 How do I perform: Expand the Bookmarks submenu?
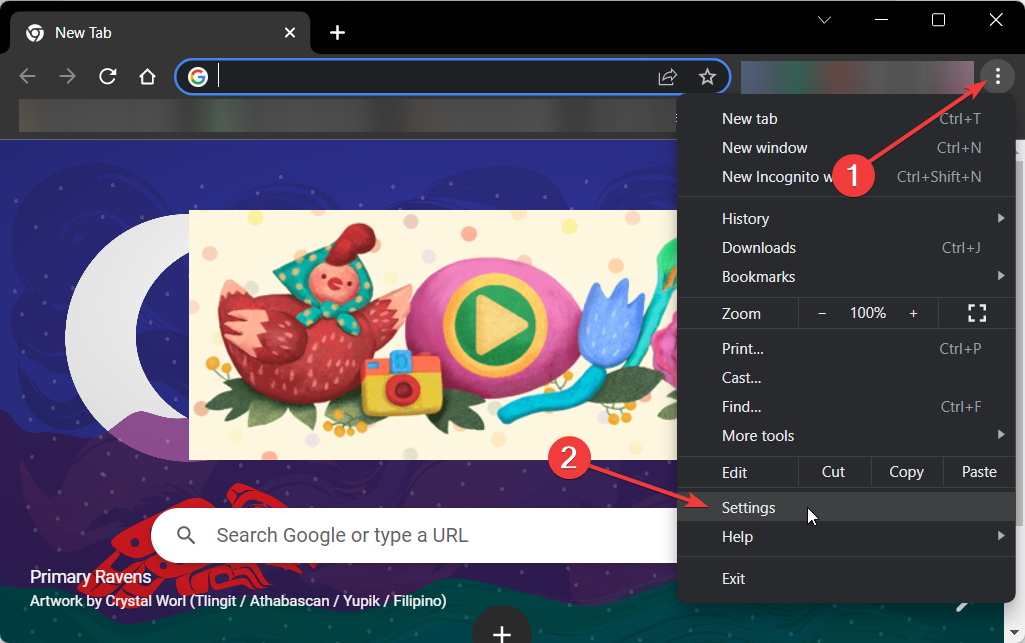pos(846,276)
